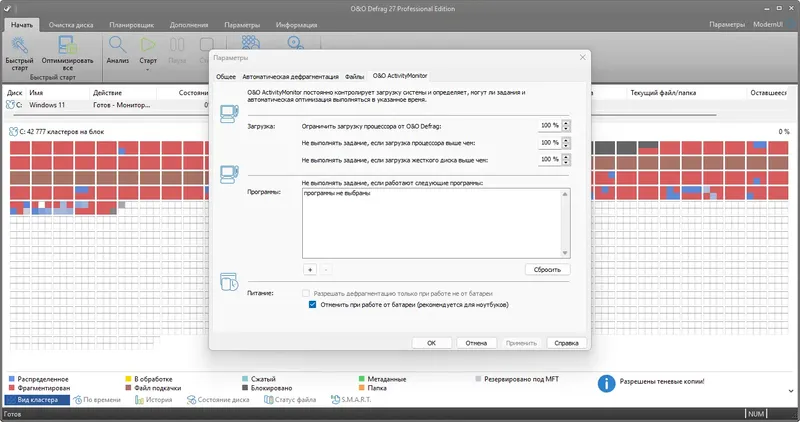Screen dimensions: 800x422
Task: Select Вид кластера view
Action: pos(37,400)
